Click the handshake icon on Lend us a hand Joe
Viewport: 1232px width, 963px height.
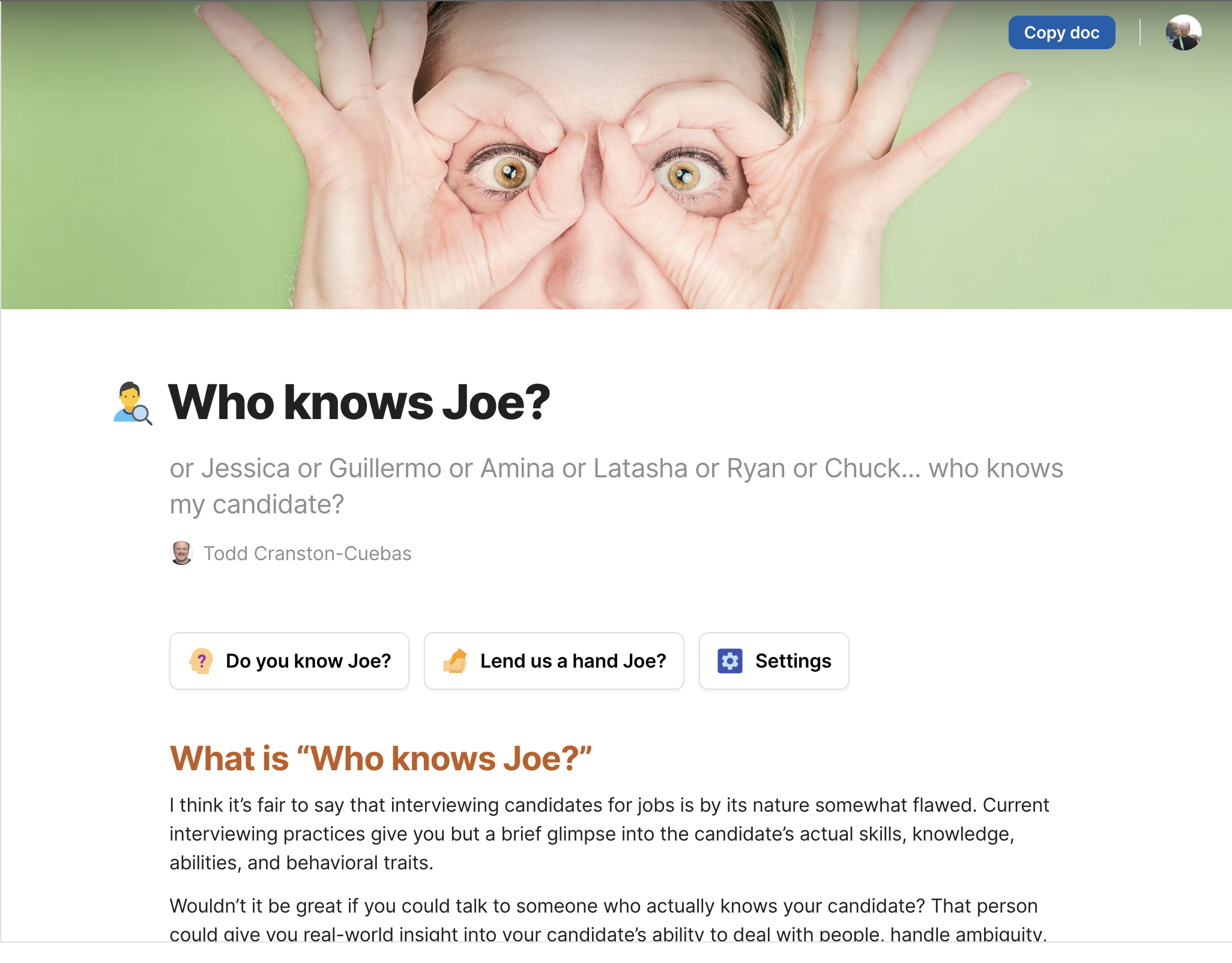point(456,661)
